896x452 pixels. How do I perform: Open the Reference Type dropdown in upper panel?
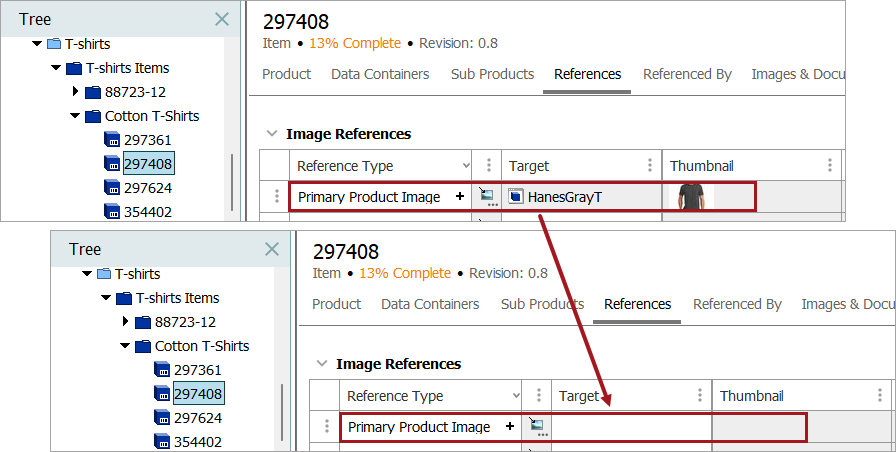pyautogui.click(x=464, y=166)
